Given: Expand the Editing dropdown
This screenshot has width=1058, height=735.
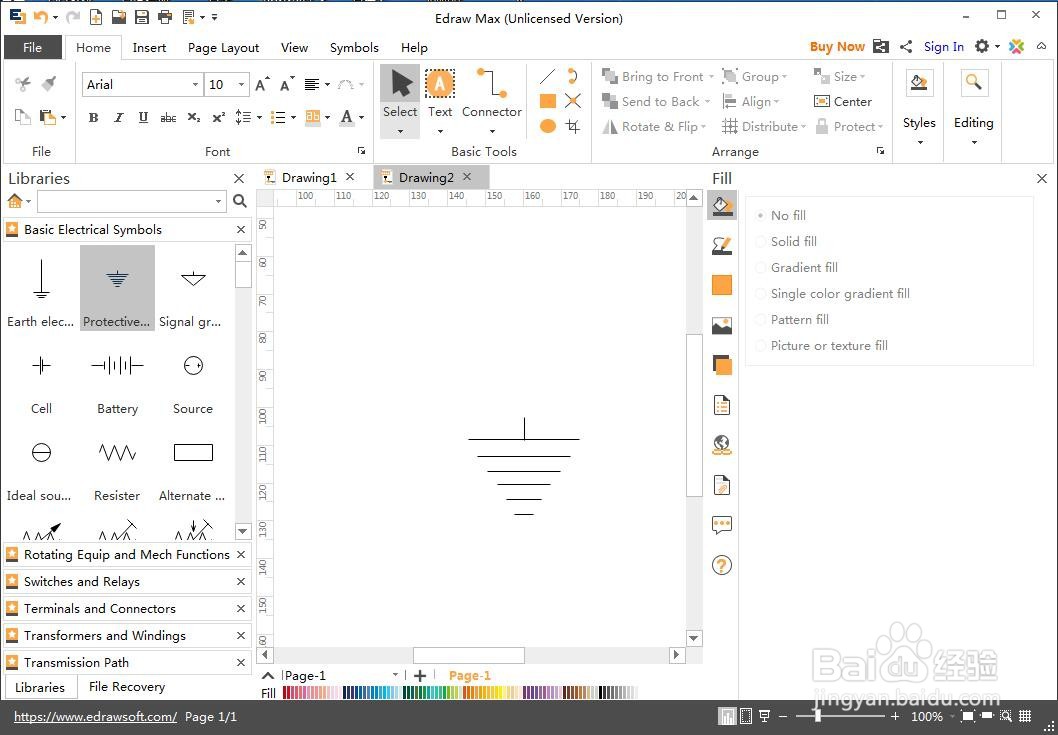Looking at the screenshot, I should click(974, 142).
